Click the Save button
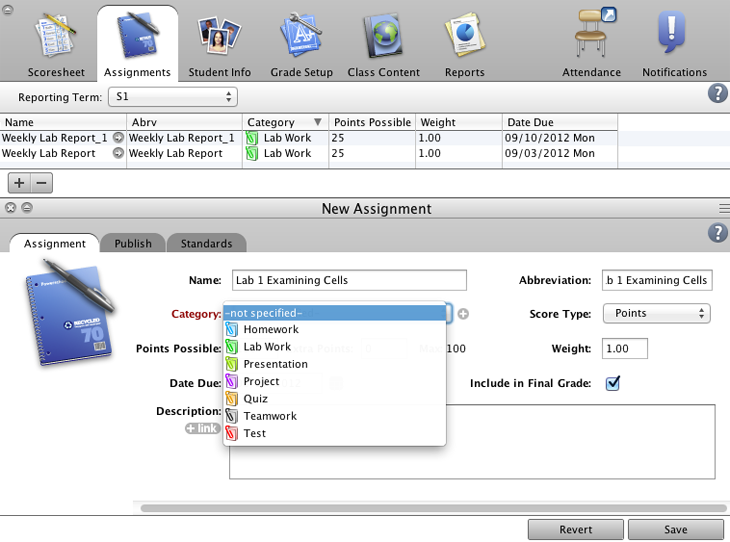This screenshot has height=542, width=730. pos(675,530)
